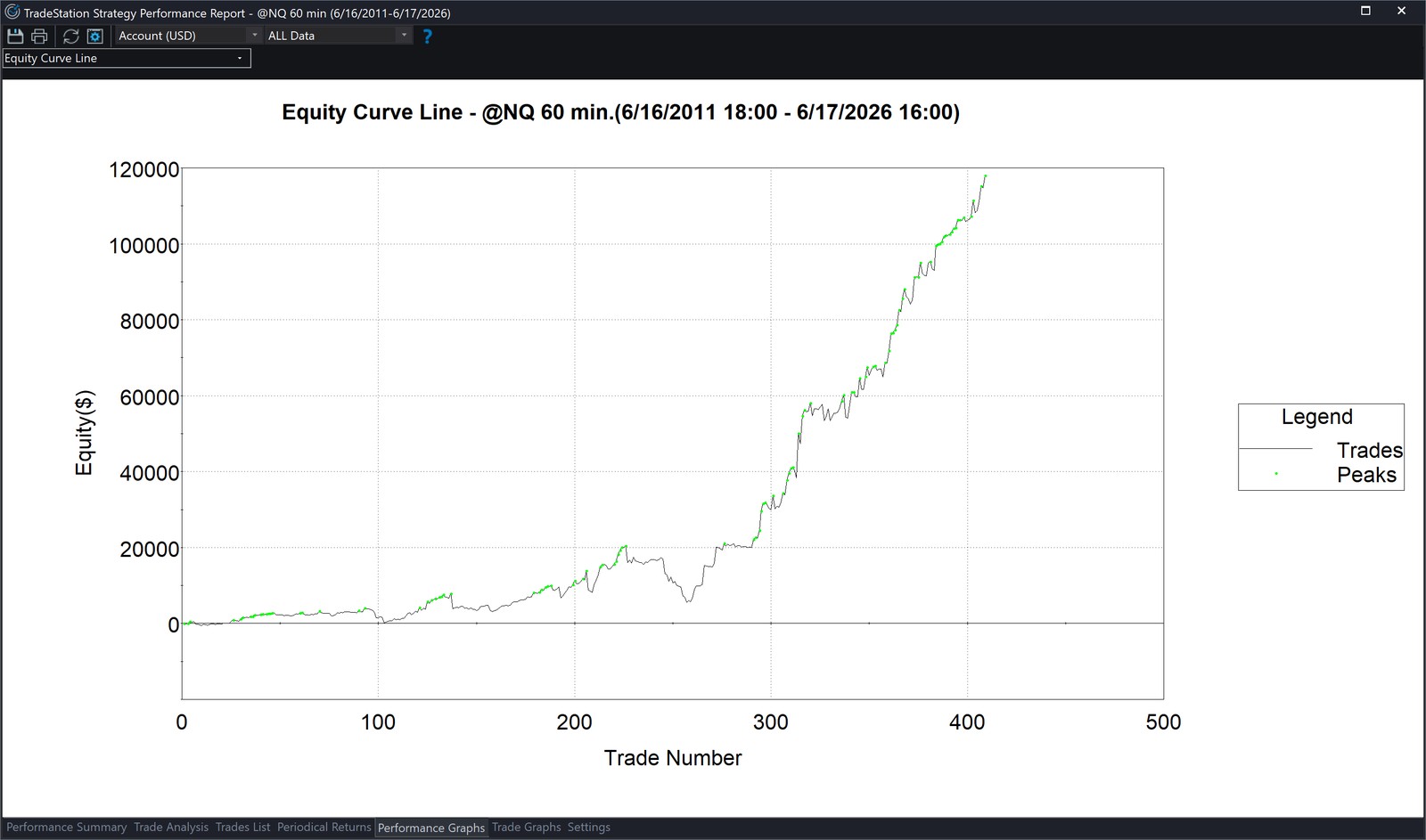Click the Equity Curve Line chart title

coord(620,112)
